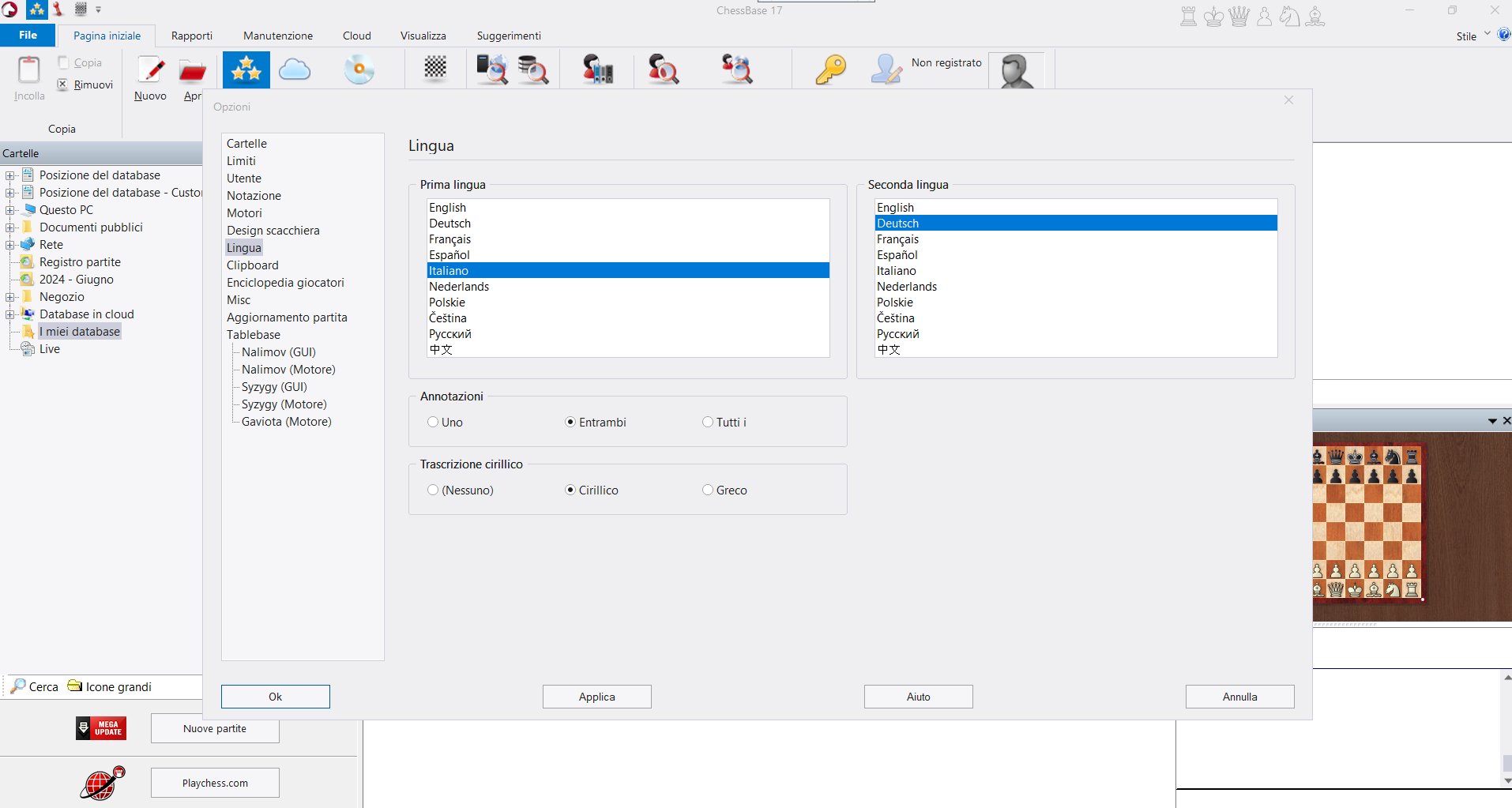Open the Notazione options category
Viewport: 1512px width, 808px height.
coord(254,196)
